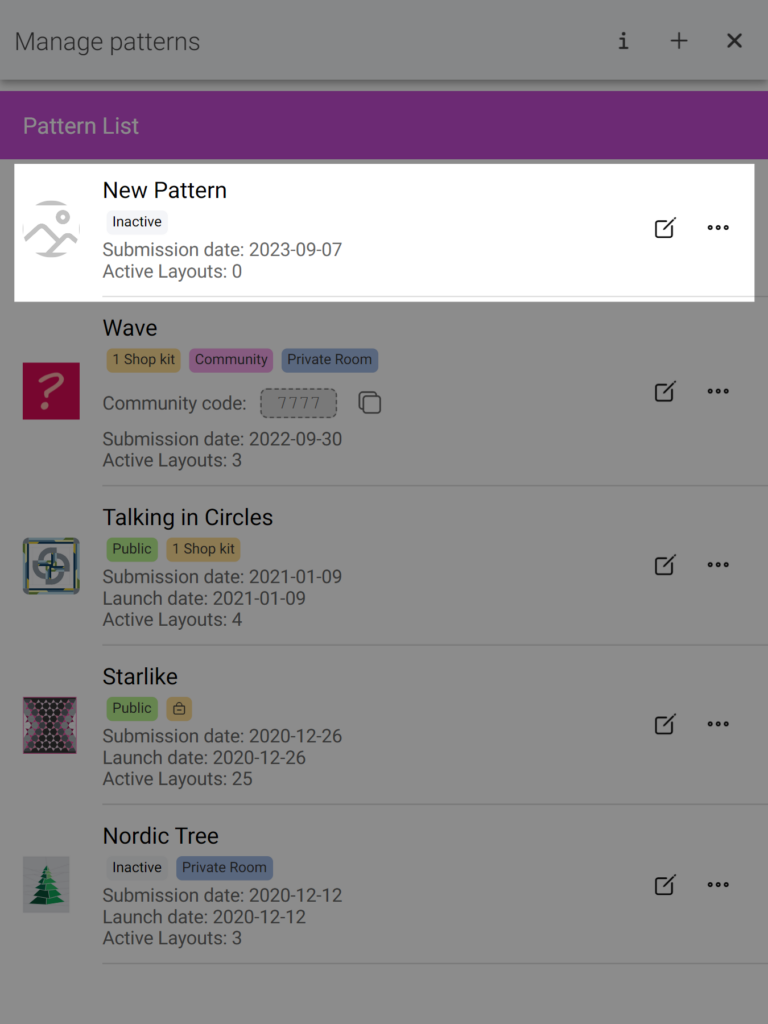Open more options for Wave
The image size is (768, 1024).
pos(718,391)
